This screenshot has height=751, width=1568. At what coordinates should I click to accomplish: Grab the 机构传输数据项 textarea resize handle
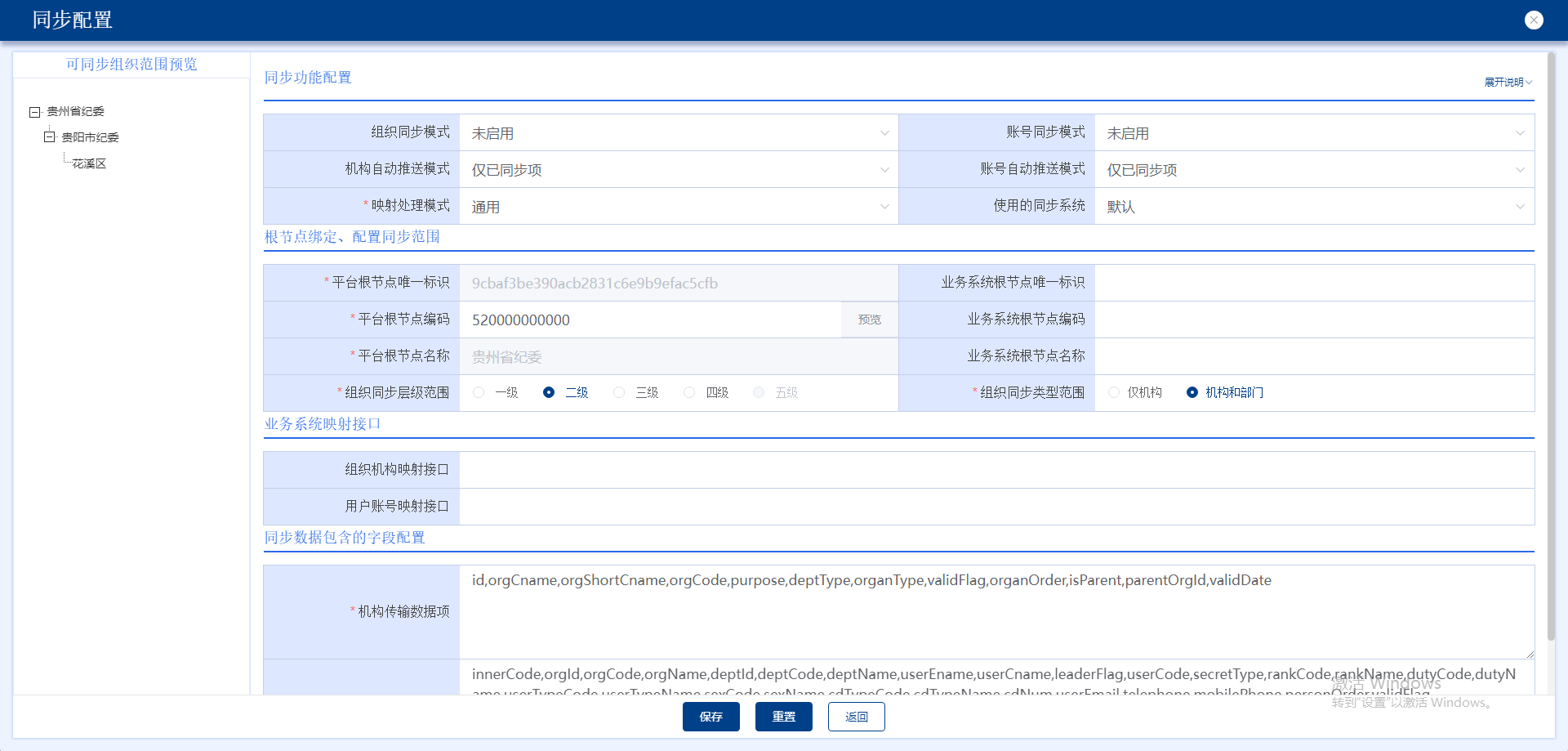tap(1530, 654)
